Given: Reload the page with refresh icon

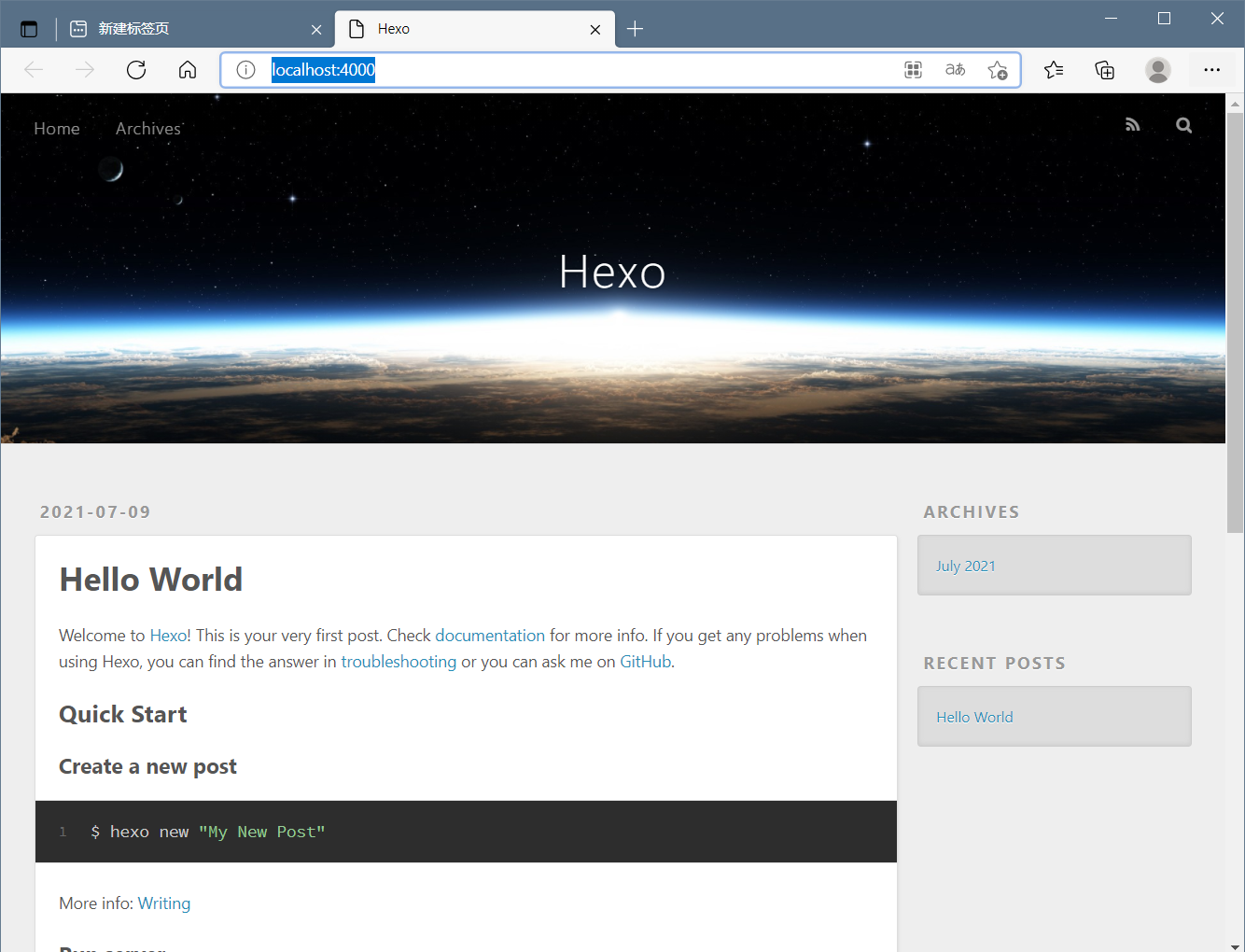Looking at the screenshot, I should click(136, 70).
